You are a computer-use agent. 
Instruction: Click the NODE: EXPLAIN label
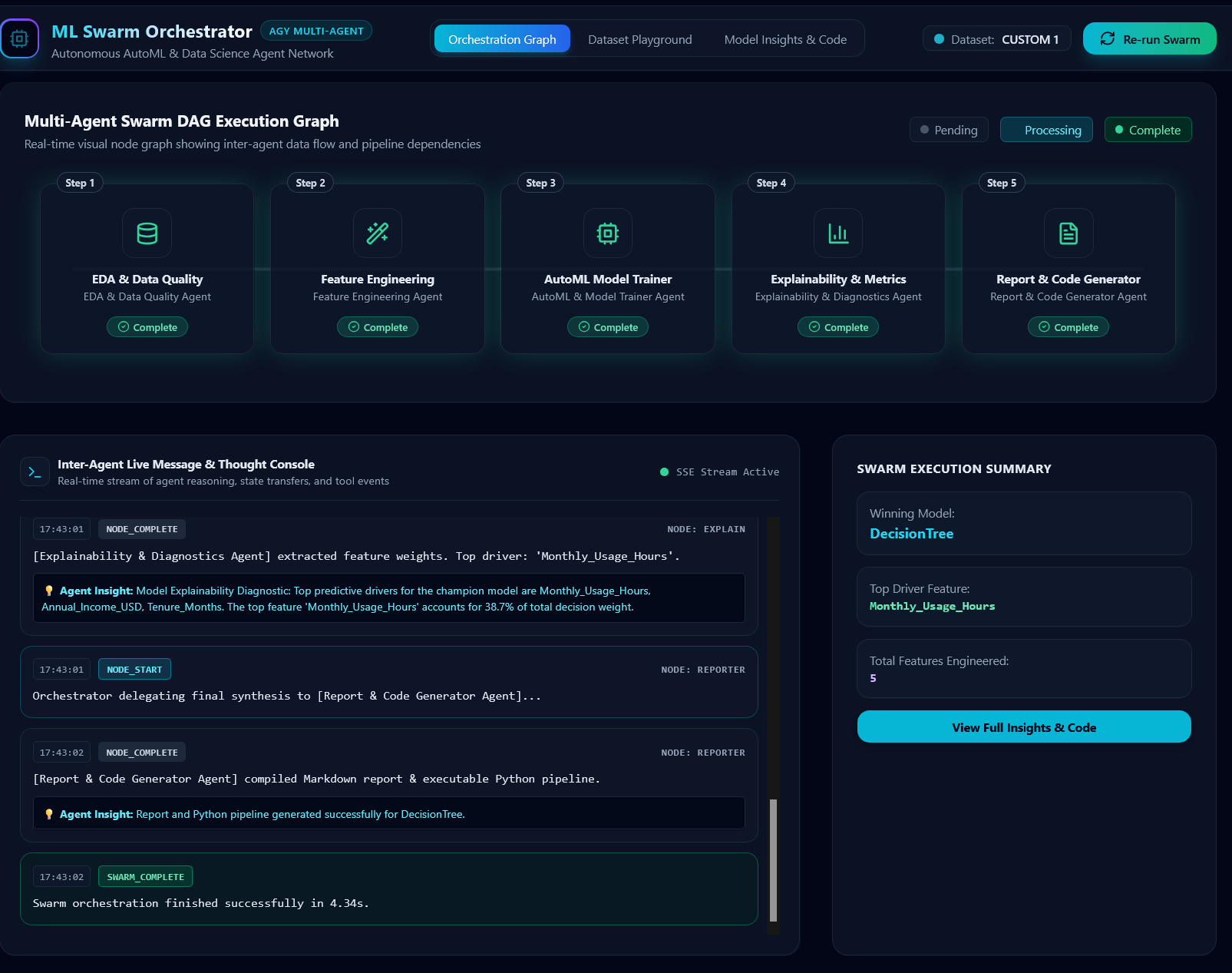point(706,529)
